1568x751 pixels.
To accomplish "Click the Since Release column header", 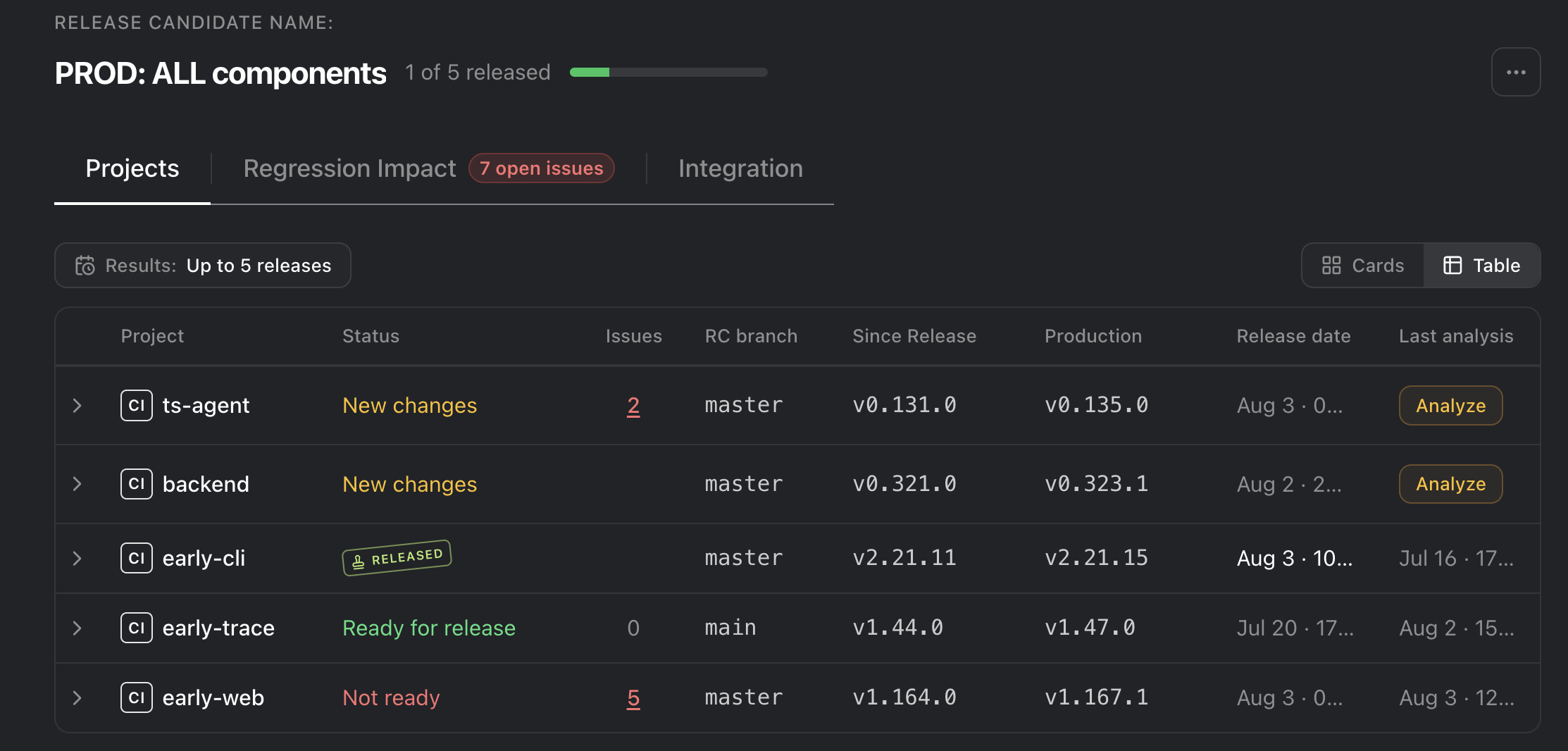I will pyautogui.click(x=914, y=336).
